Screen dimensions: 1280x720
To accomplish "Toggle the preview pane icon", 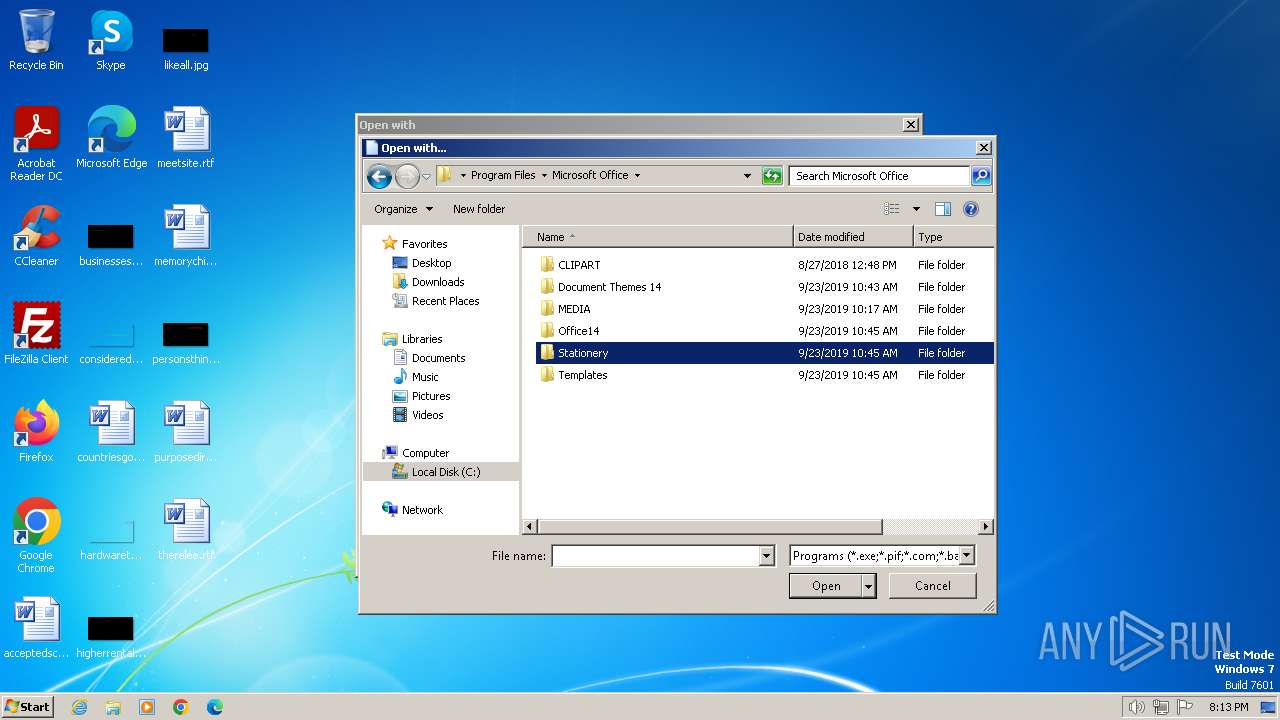I will 942,209.
